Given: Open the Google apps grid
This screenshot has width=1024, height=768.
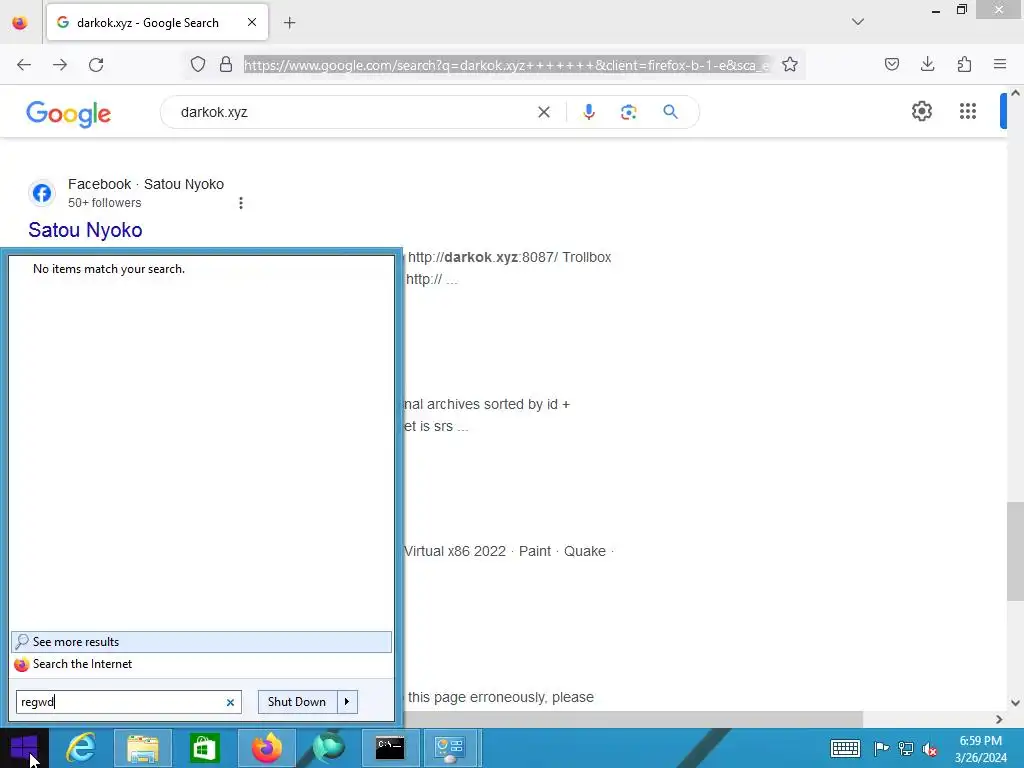Looking at the screenshot, I should pos(968,111).
